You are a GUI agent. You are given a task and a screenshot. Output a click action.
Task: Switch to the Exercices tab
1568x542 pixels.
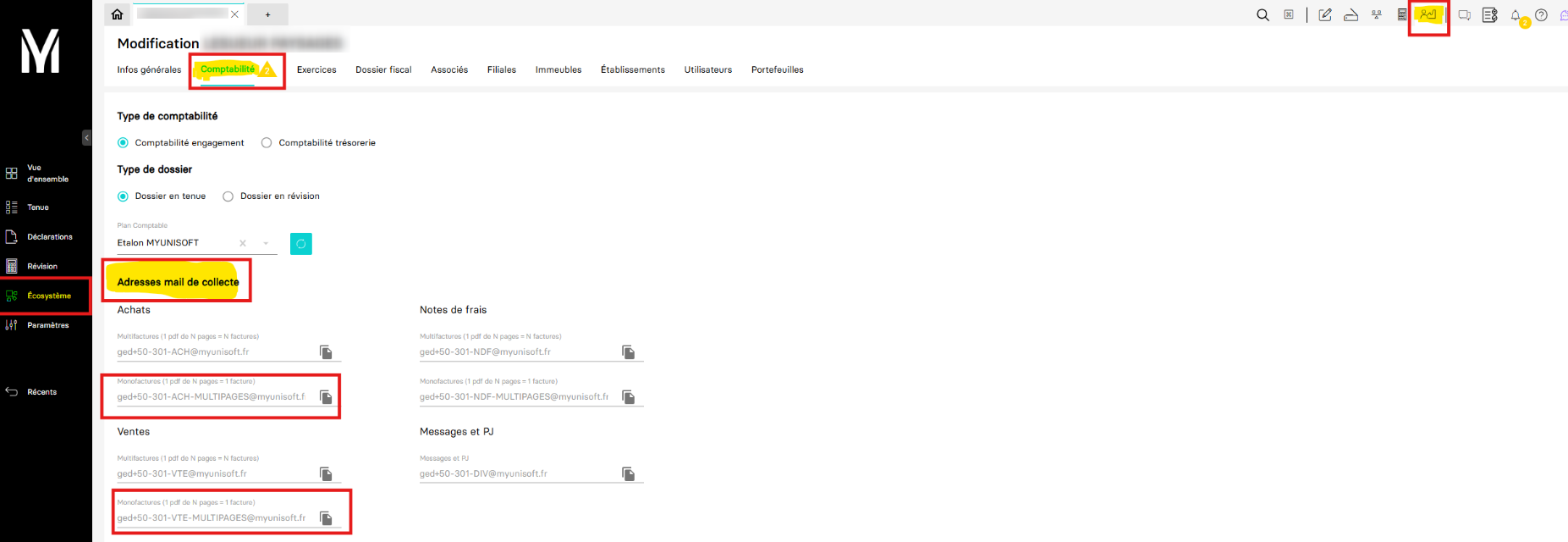[316, 70]
